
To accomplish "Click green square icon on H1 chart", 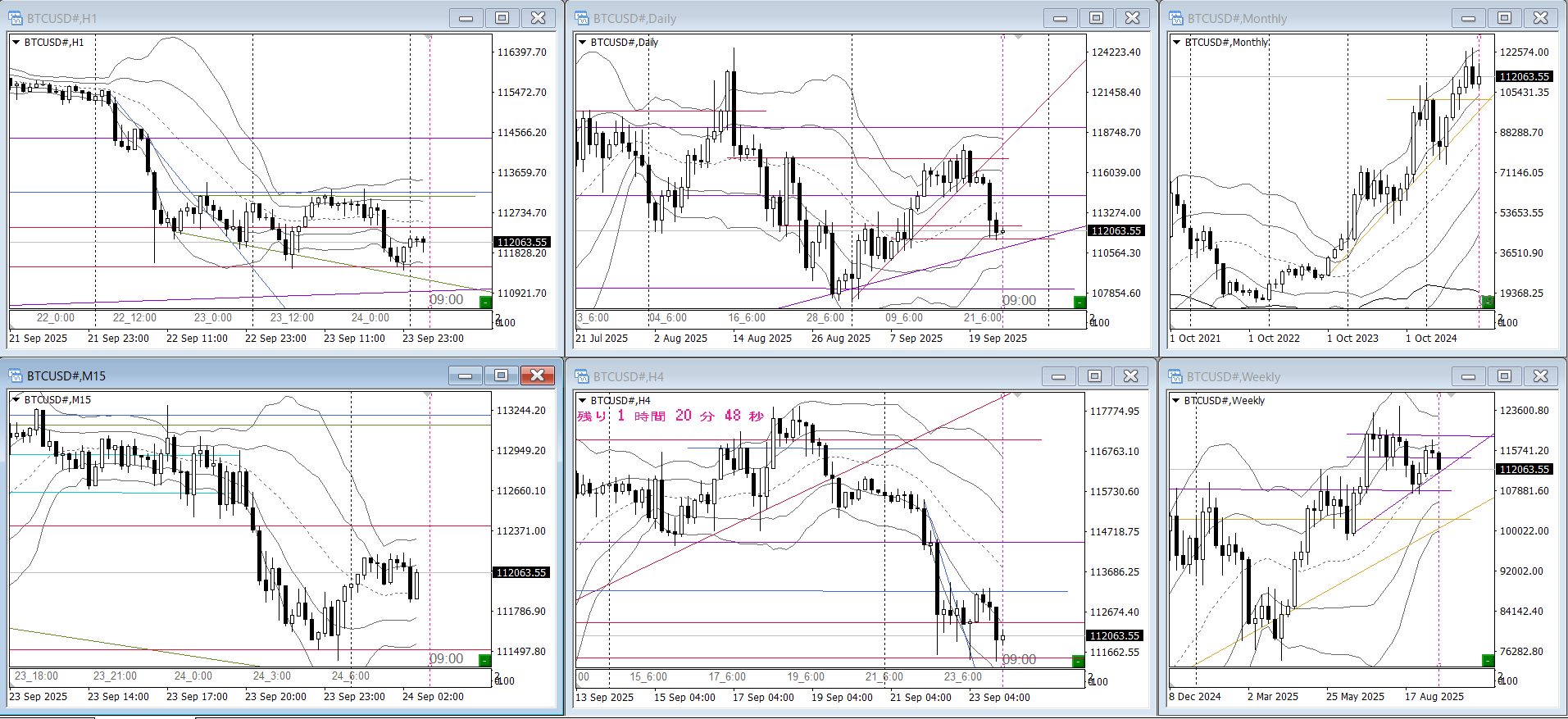I will coord(485,303).
